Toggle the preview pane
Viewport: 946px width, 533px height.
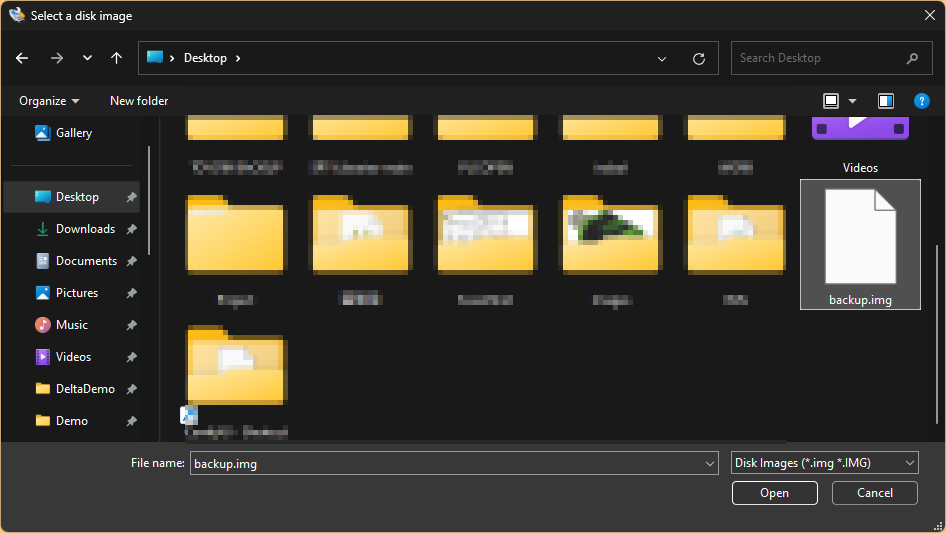(x=886, y=101)
